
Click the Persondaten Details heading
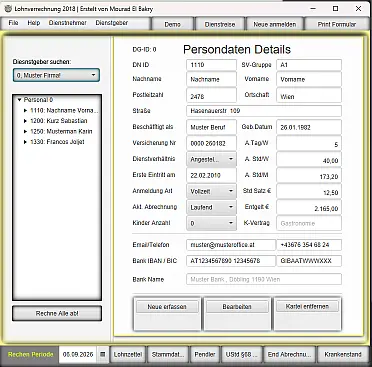point(237,50)
